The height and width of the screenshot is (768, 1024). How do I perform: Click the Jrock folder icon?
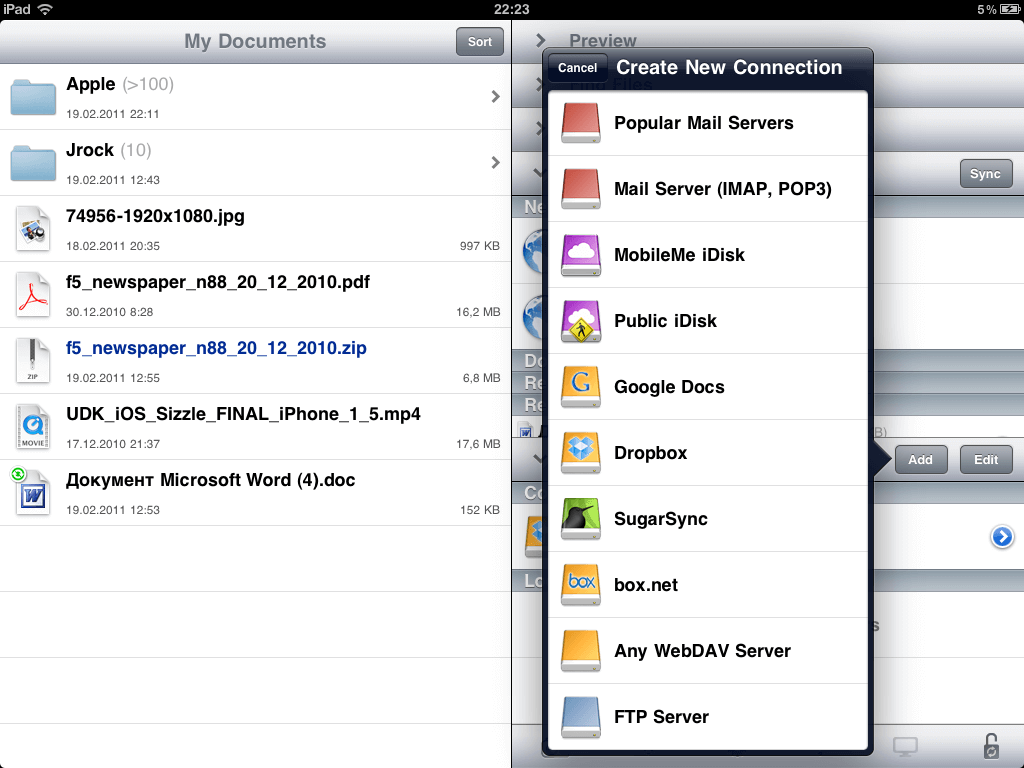click(33, 163)
